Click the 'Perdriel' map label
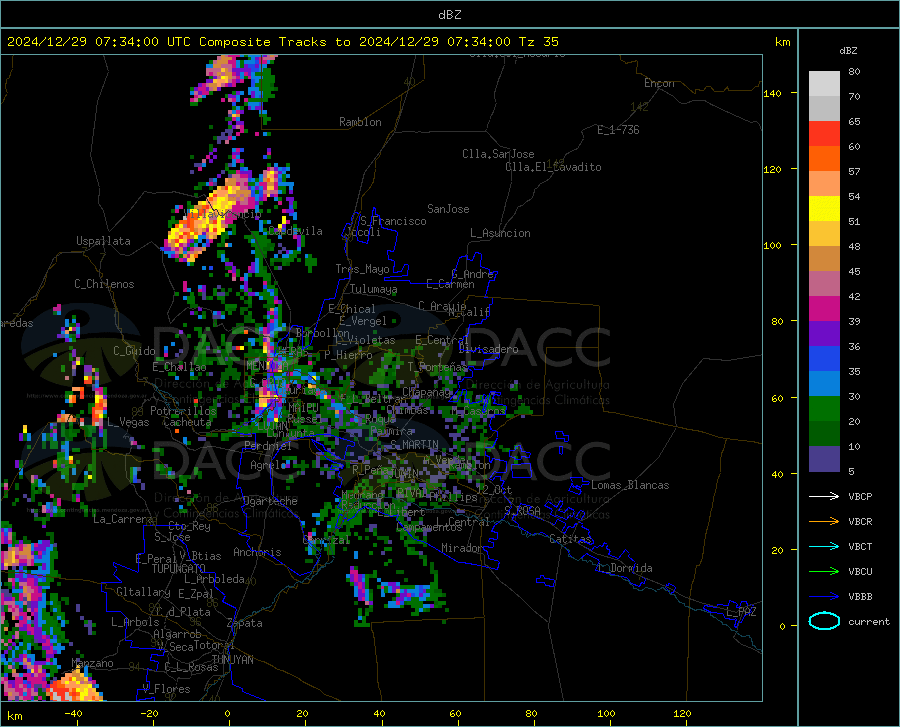 pyautogui.click(x=268, y=446)
